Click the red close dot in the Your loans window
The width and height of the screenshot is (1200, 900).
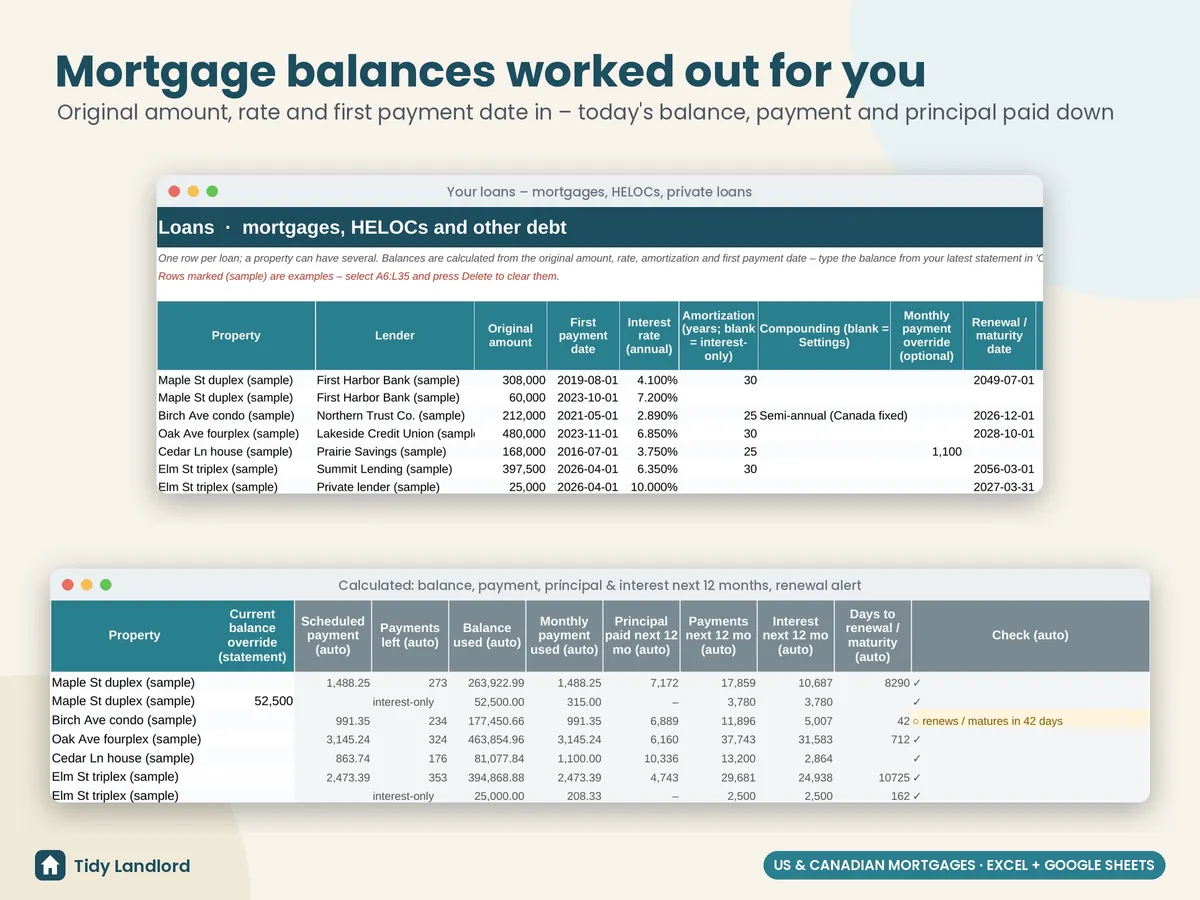coord(174,191)
